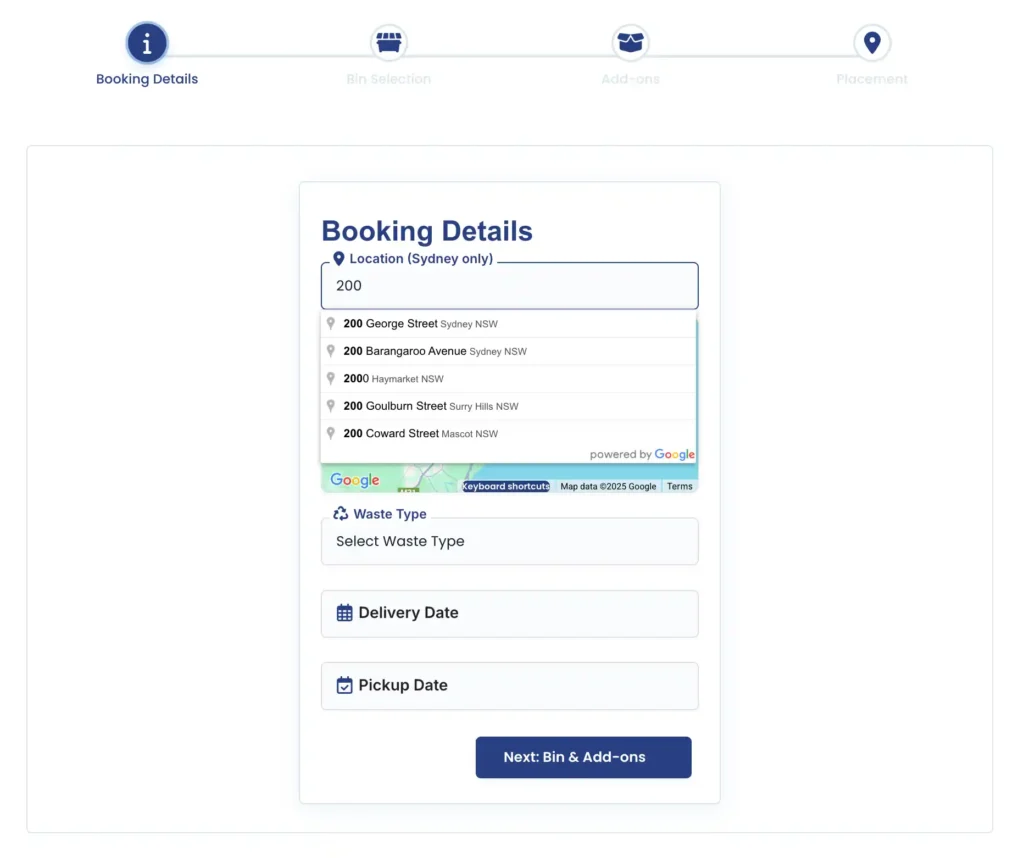The image size is (1024, 858).
Task: Open the Select Waste Type dropdown
Action: click(509, 541)
